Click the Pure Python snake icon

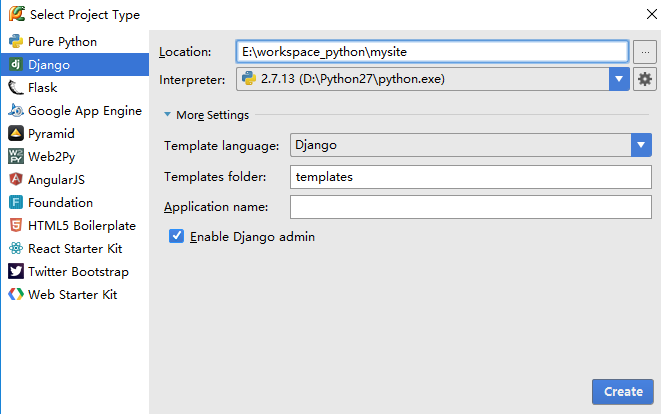point(16,41)
